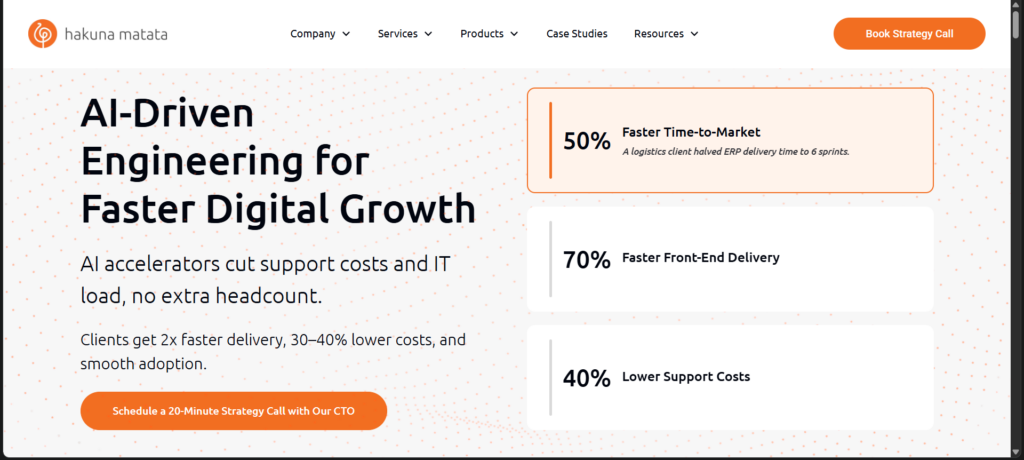Select the 50% Faster Time-to-Market card
This screenshot has height=460, width=1024.
[x=730, y=140]
